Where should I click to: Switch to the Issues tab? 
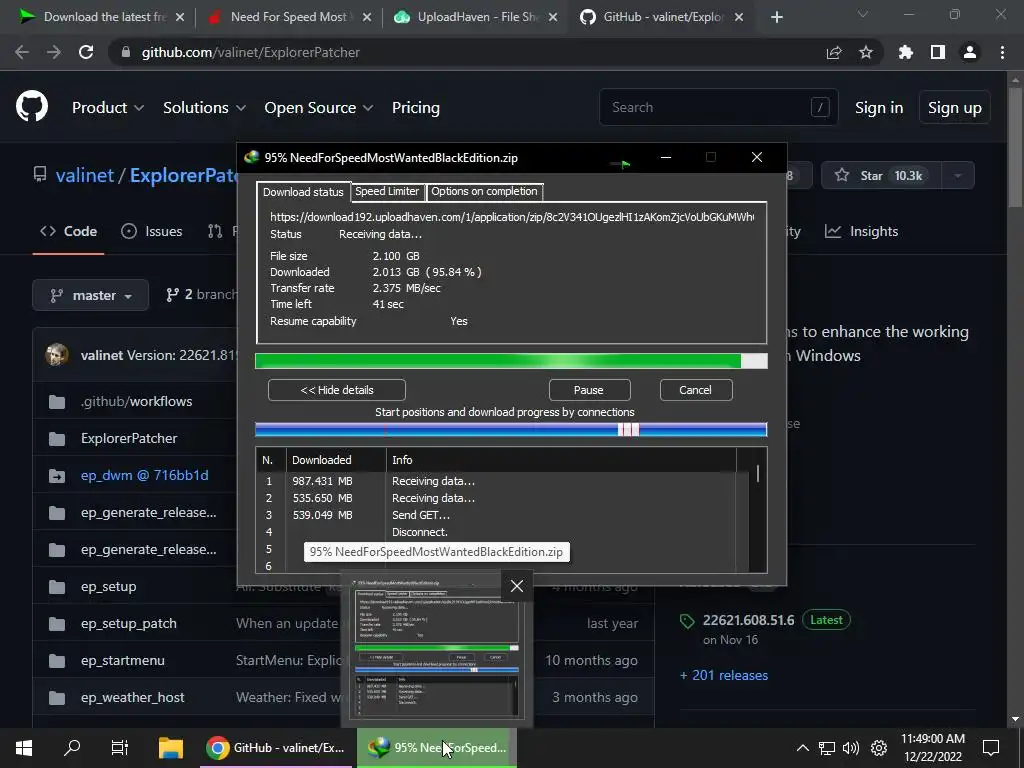pos(152,231)
